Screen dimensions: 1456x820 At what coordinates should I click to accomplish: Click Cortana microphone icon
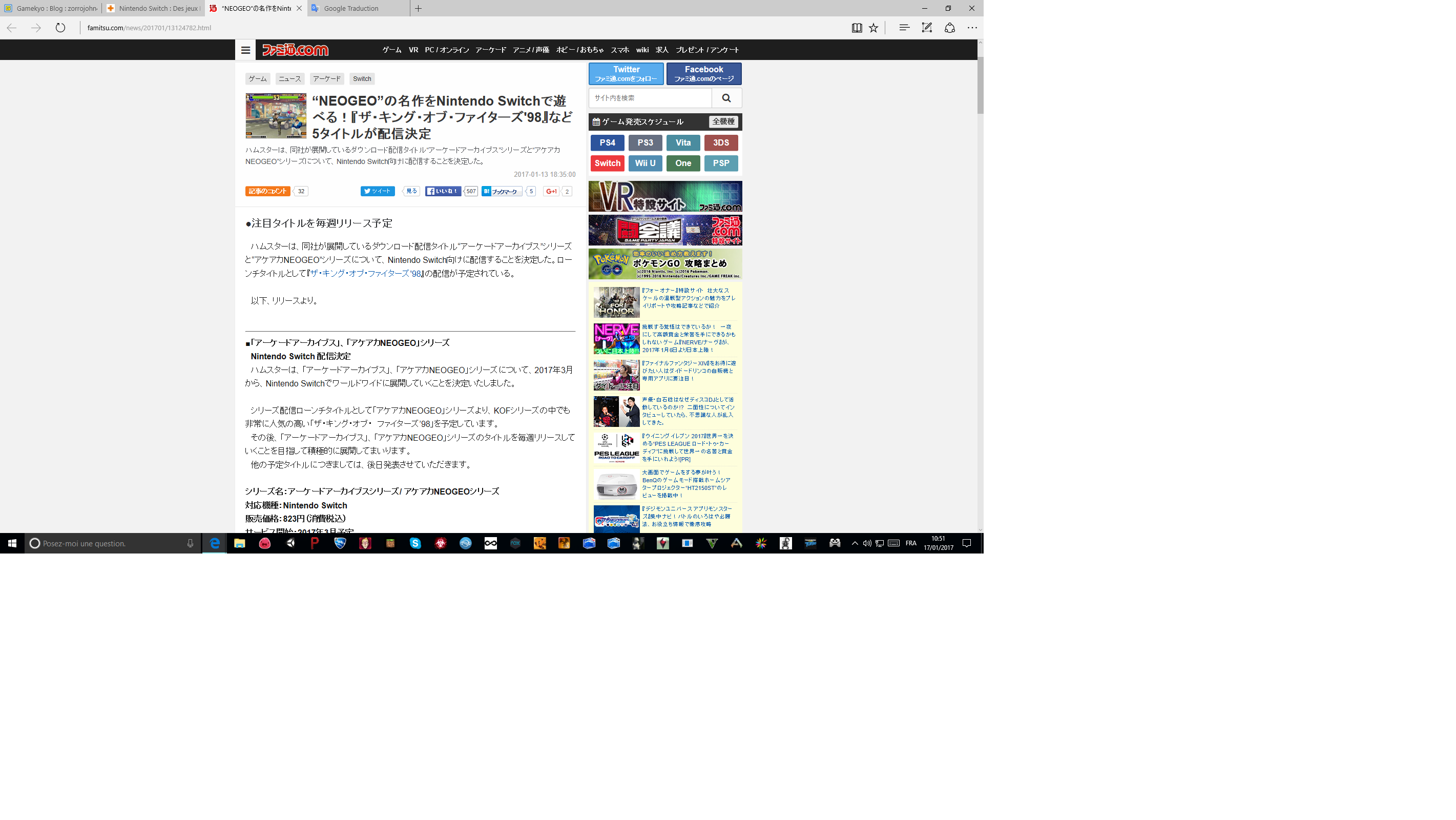(190, 543)
